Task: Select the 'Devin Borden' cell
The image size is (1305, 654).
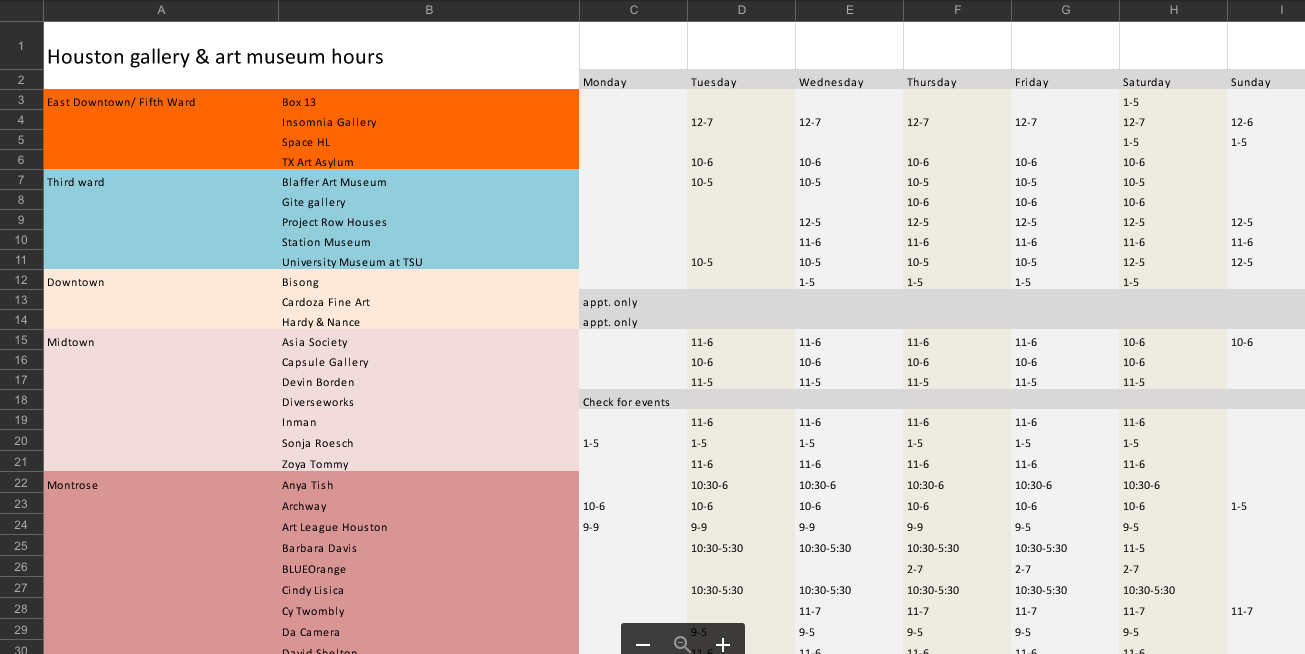Action: (429, 380)
